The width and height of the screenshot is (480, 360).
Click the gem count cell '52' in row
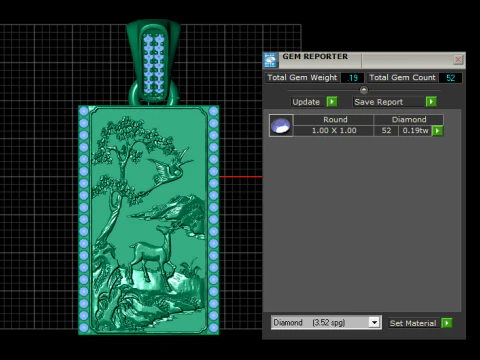tap(386, 131)
